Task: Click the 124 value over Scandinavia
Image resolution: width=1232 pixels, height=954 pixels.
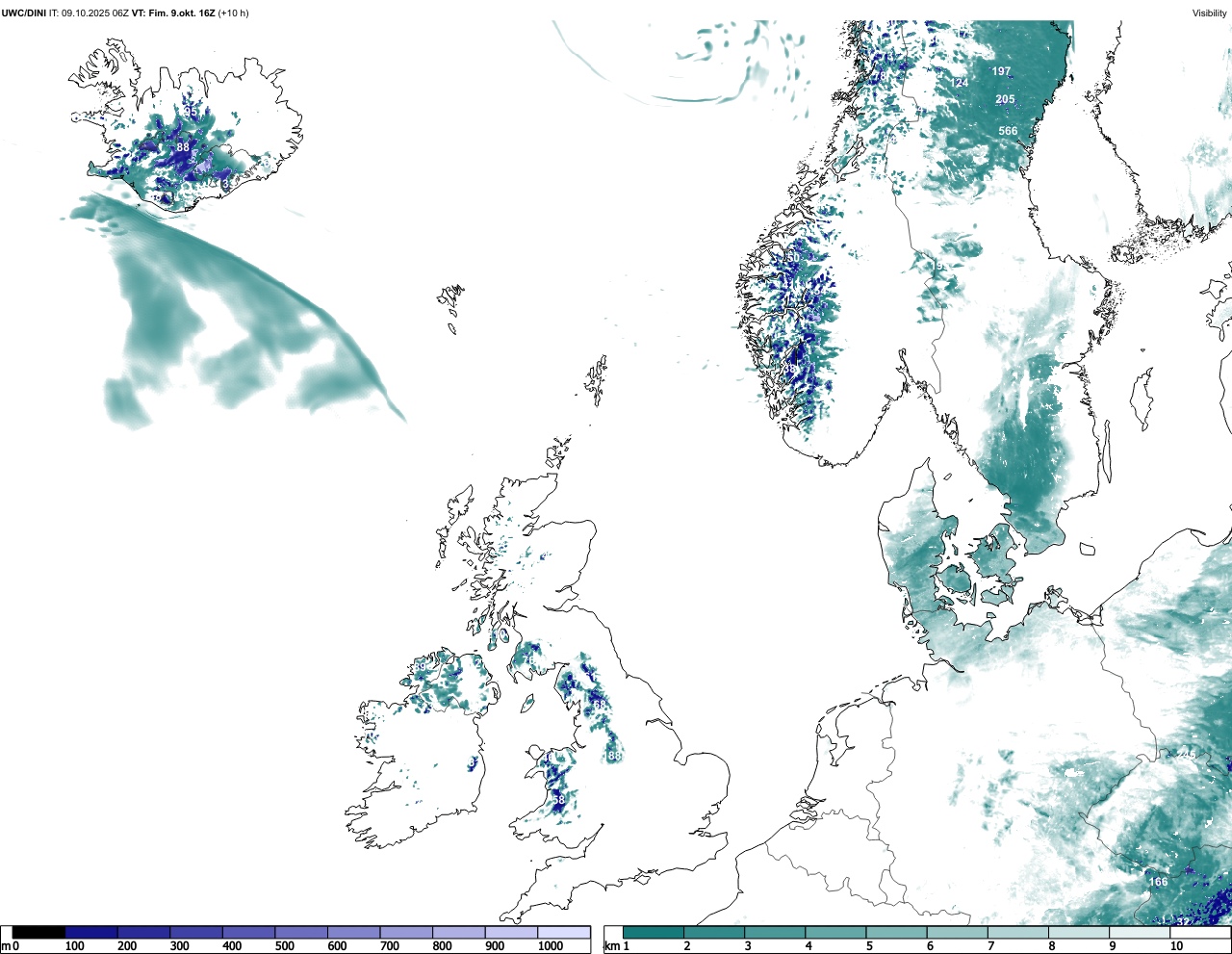Action: 960,83
